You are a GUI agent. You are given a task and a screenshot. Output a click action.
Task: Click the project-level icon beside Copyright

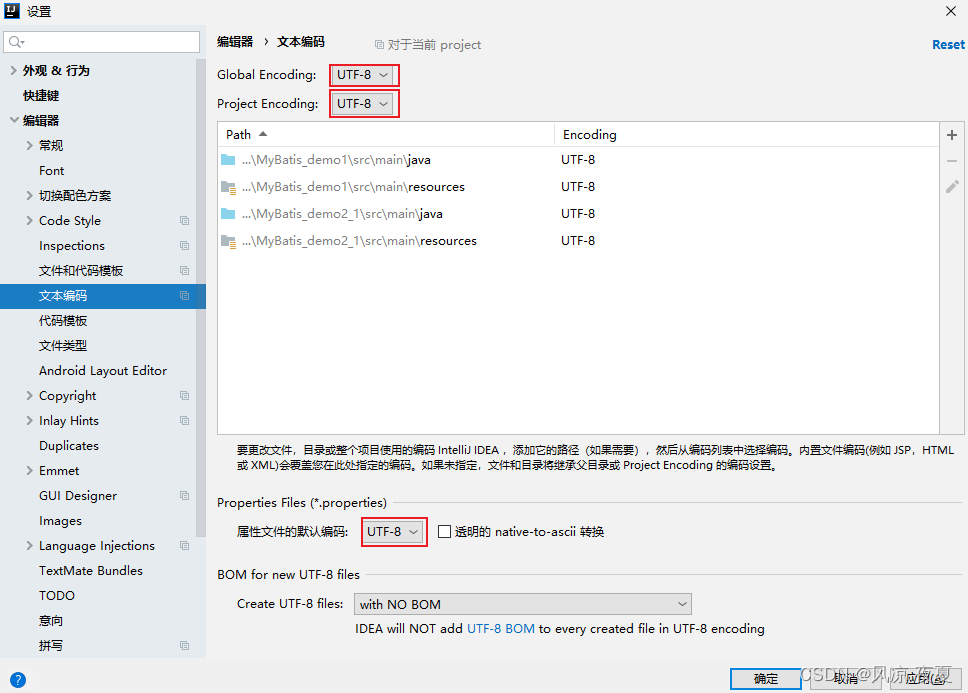[184, 396]
